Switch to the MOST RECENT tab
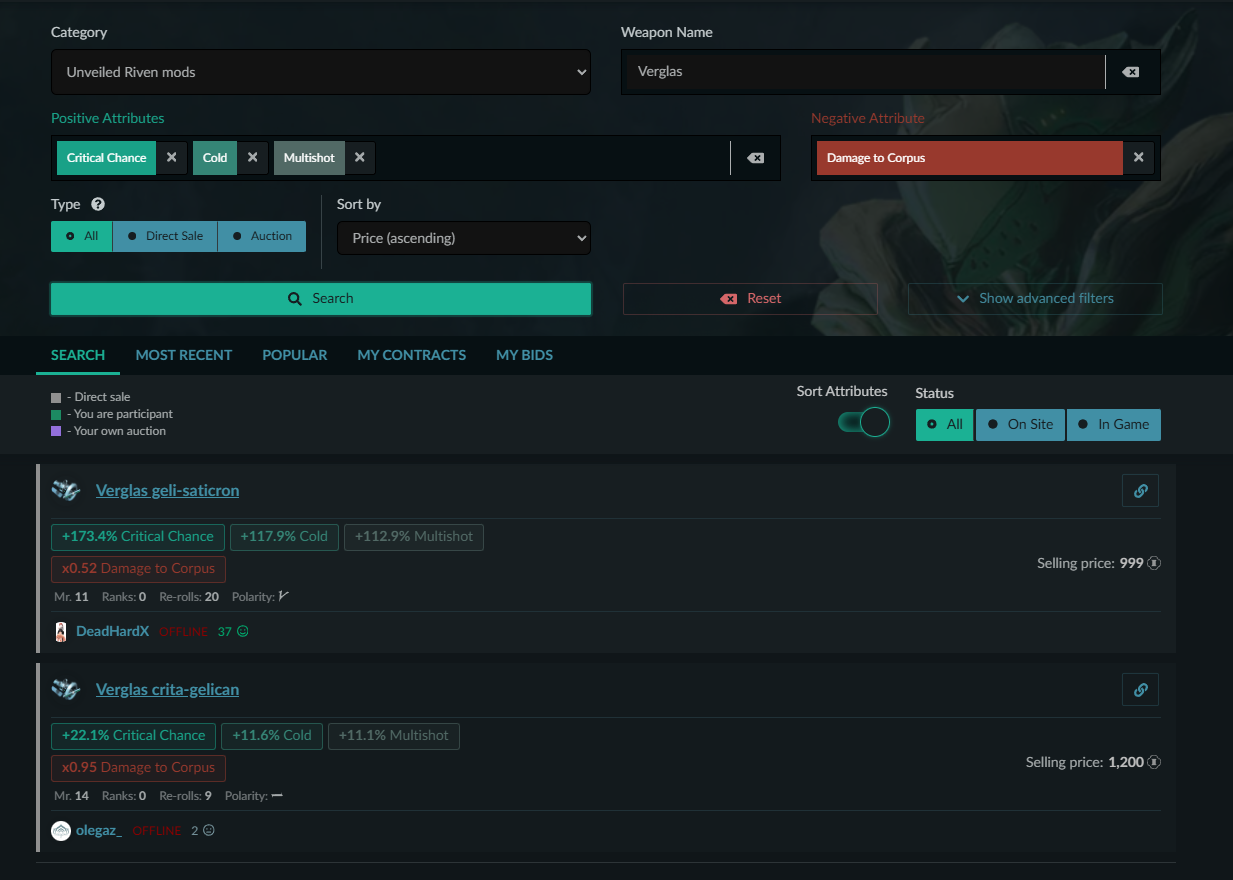1233x880 pixels. 184,355
